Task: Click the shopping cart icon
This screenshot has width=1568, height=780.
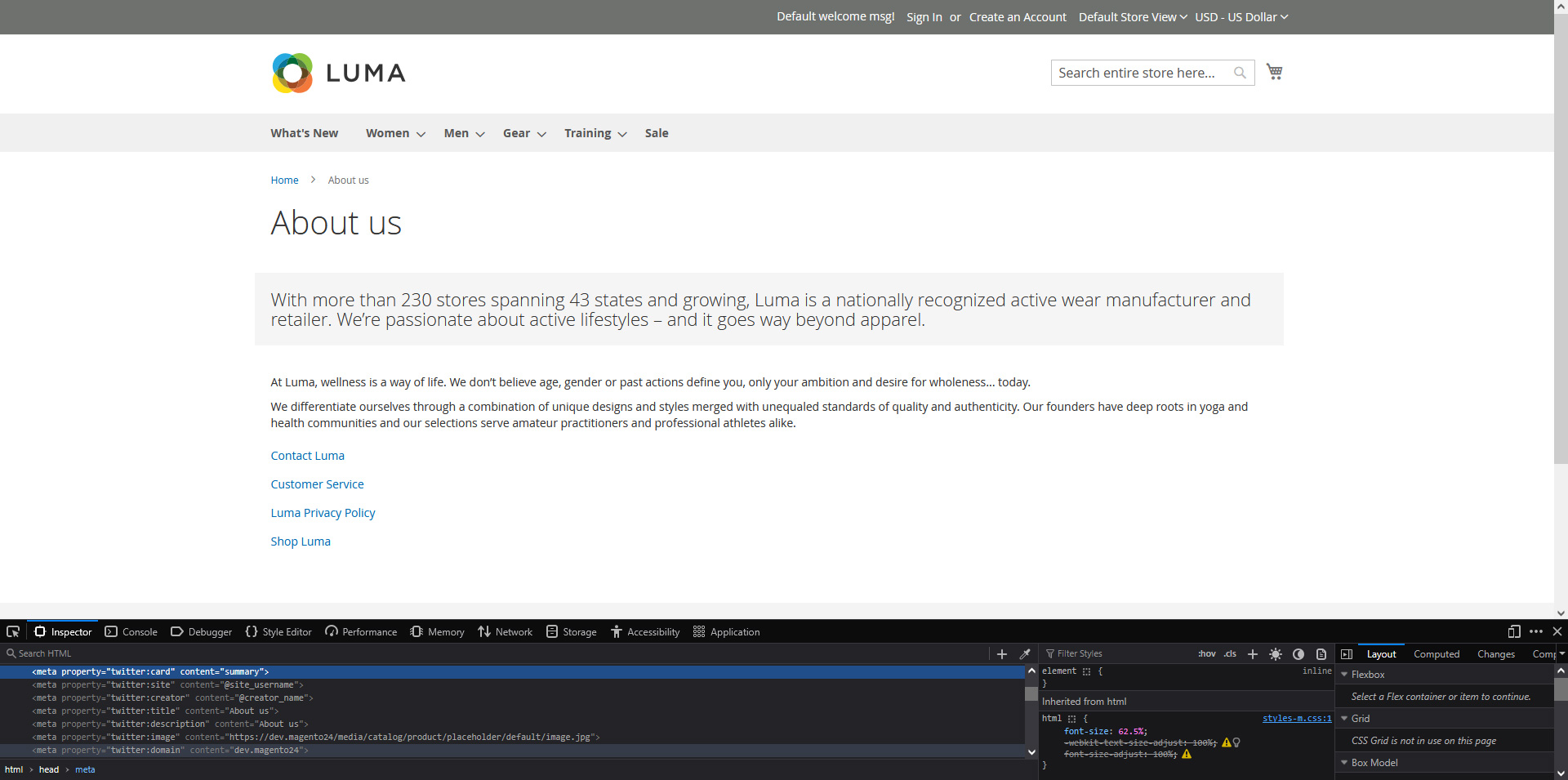Action: 1274,72
